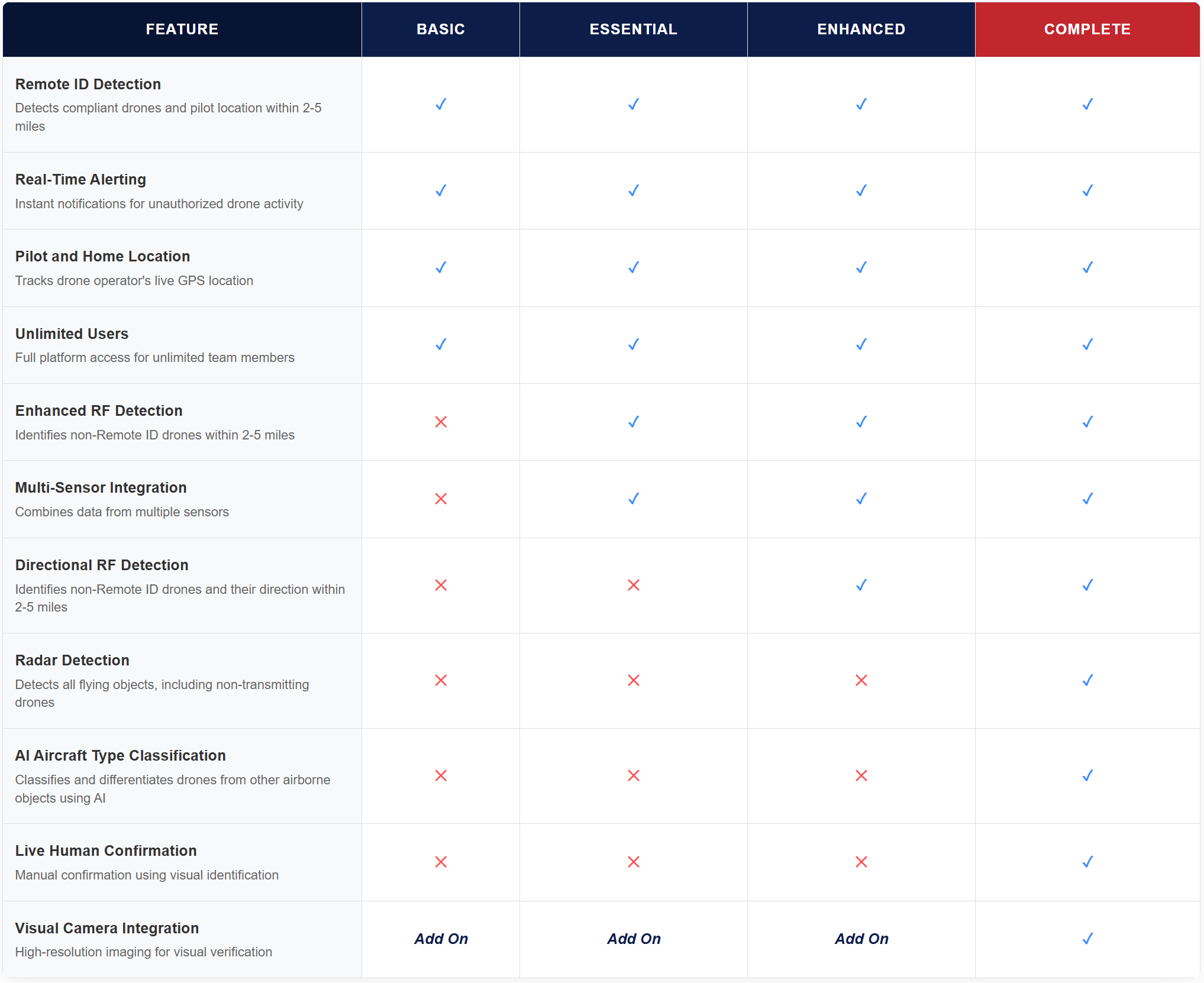Click Basic red X for Enhanced RF Detection
Image resolution: width=1204 pixels, height=983 pixels.
pyautogui.click(x=441, y=422)
